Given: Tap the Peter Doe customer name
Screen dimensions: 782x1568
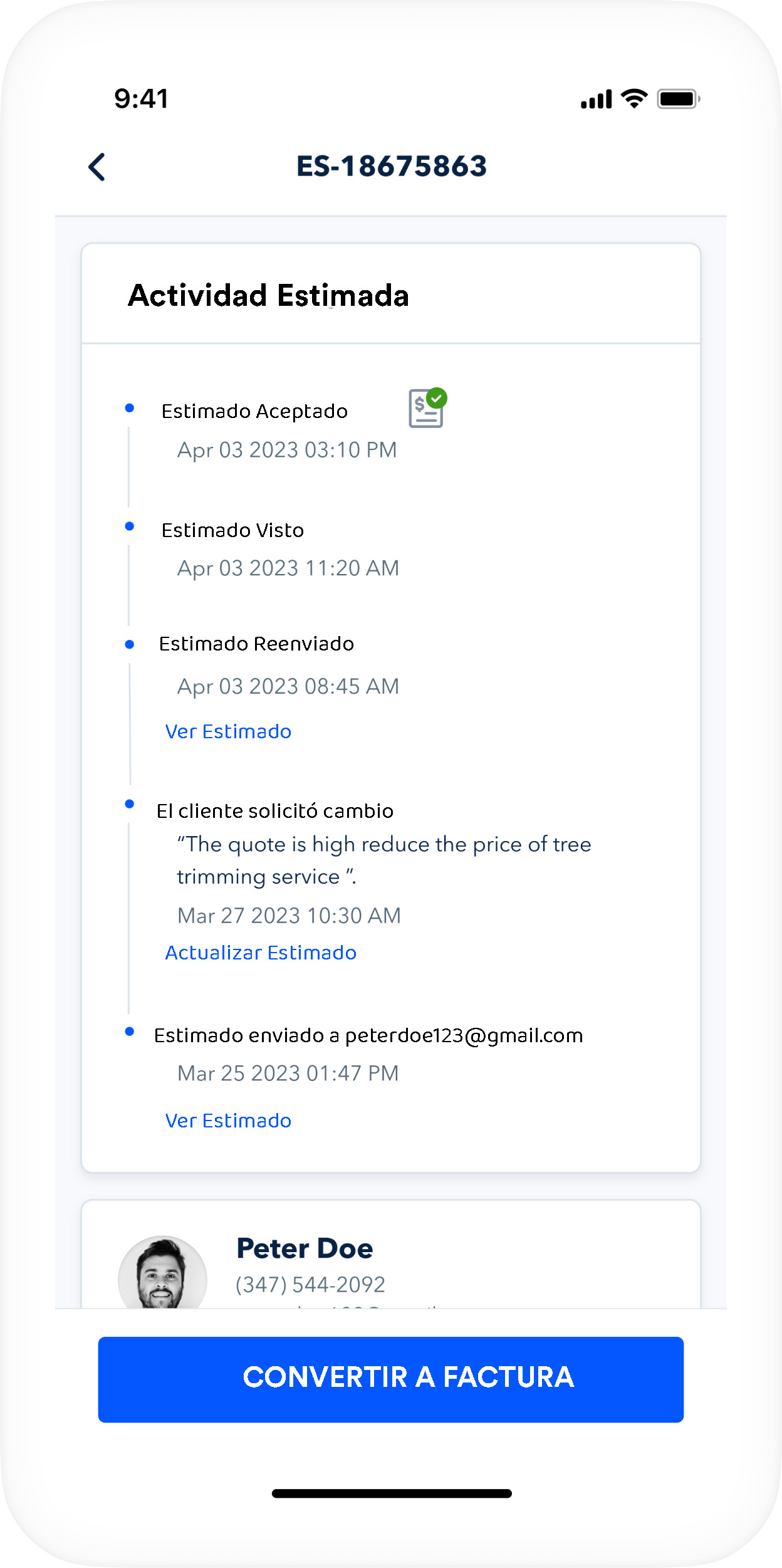Looking at the screenshot, I should pyautogui.click(x=305, y=1248).
